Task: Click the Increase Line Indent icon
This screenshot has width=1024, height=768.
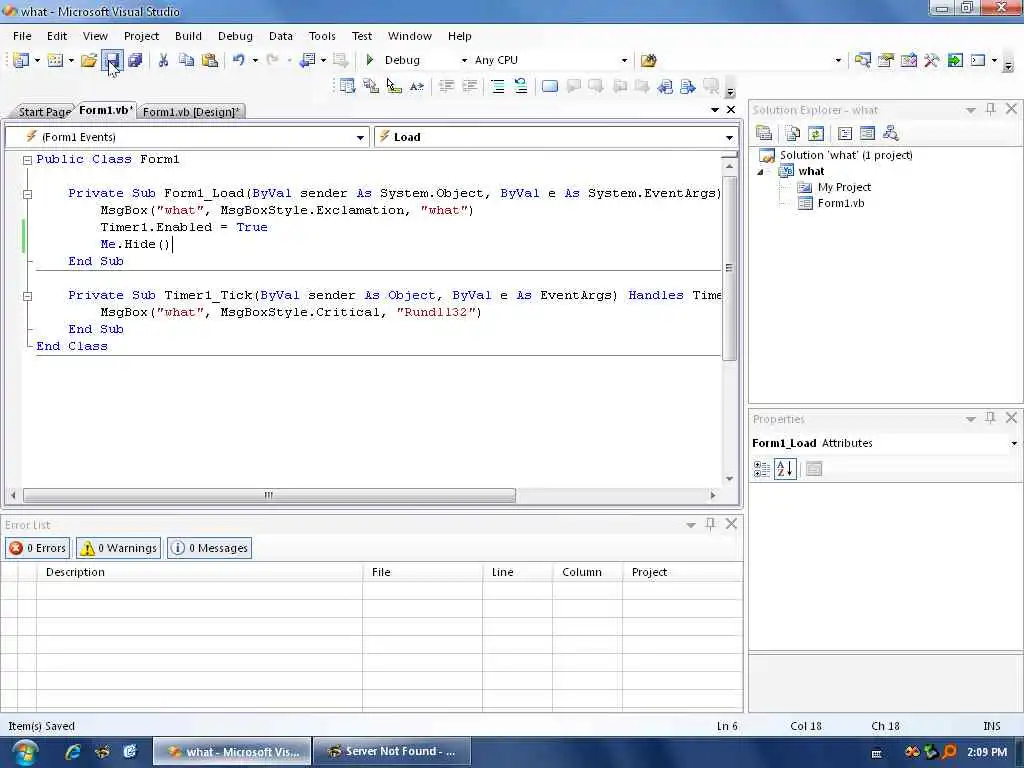Action: point(470,86)
